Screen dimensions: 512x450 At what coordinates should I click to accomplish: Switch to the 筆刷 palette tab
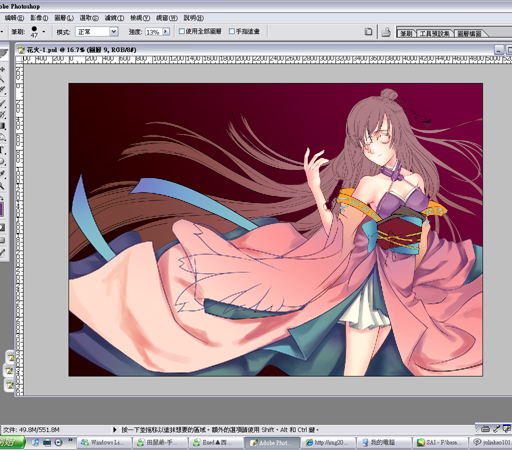click(x=406, y=33)
